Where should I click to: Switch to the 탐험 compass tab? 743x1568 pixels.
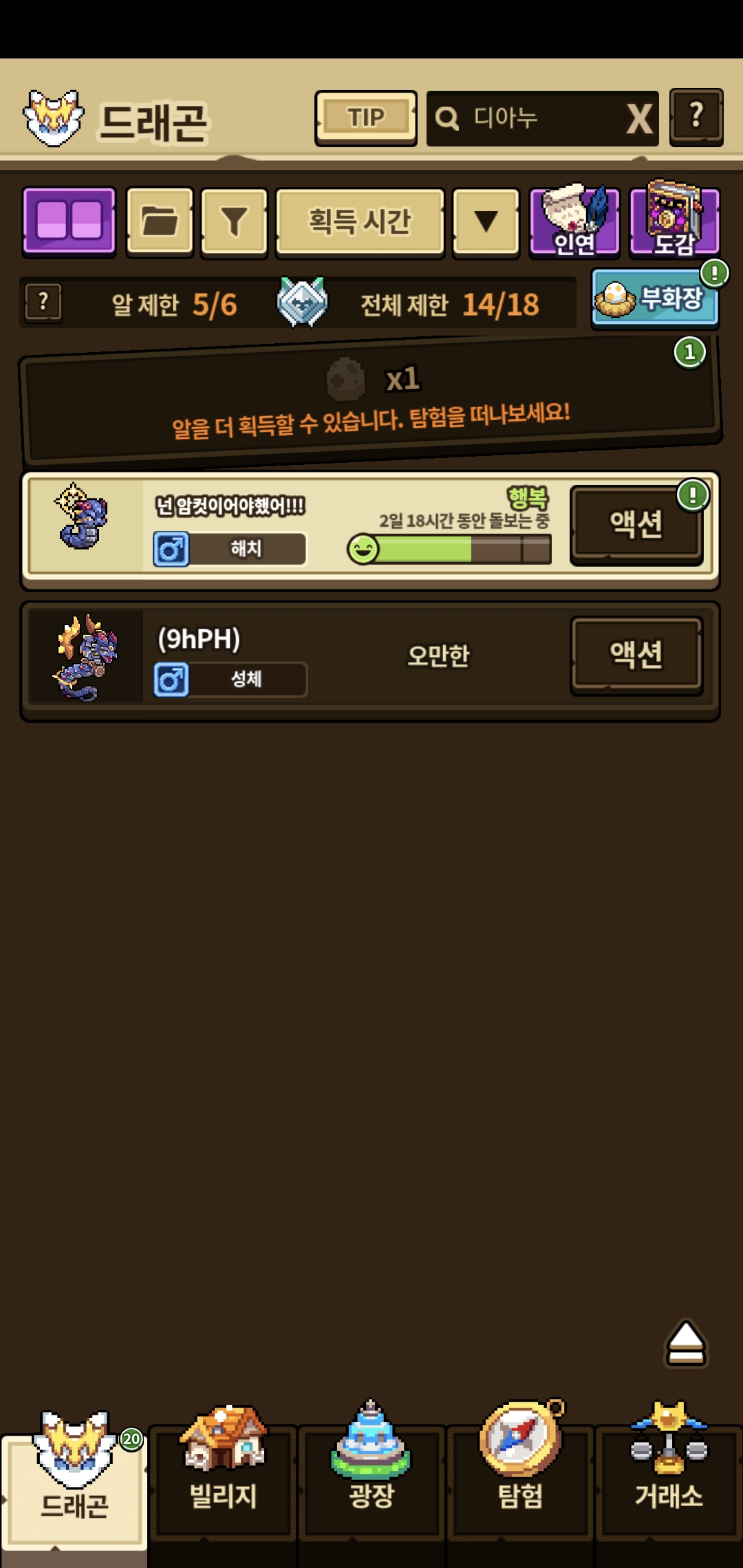(521, 1478)
